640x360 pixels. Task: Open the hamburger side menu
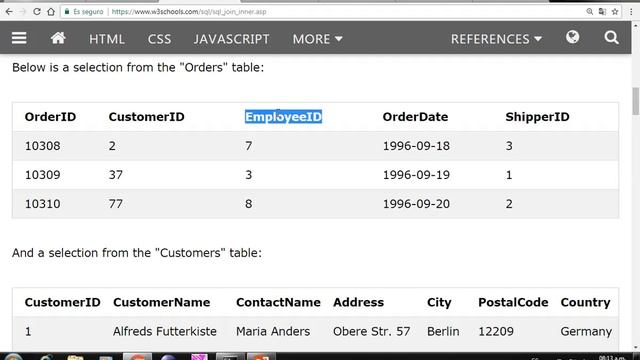tap(19, 38)
